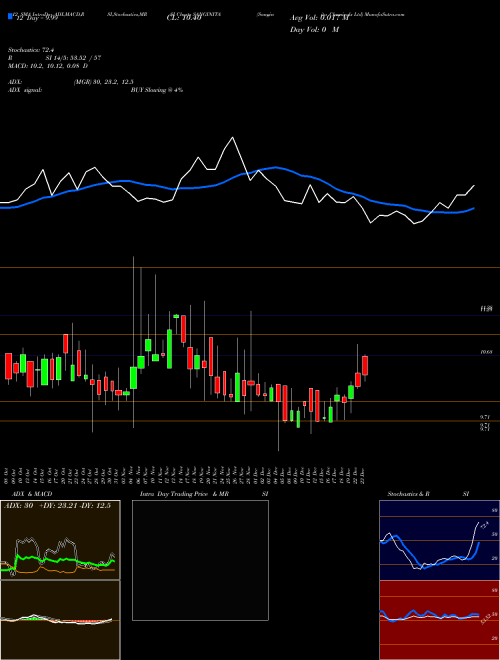
Task: Click the last red candlestick on the chart
Action: tap(365, 365)
